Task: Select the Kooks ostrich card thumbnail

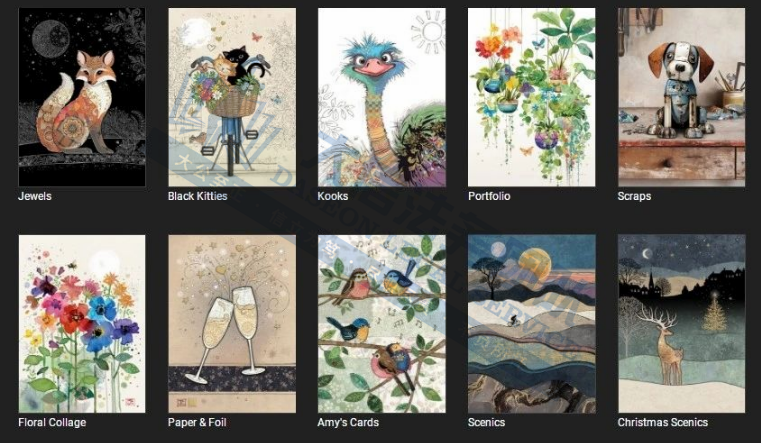Action: [381, 97]
